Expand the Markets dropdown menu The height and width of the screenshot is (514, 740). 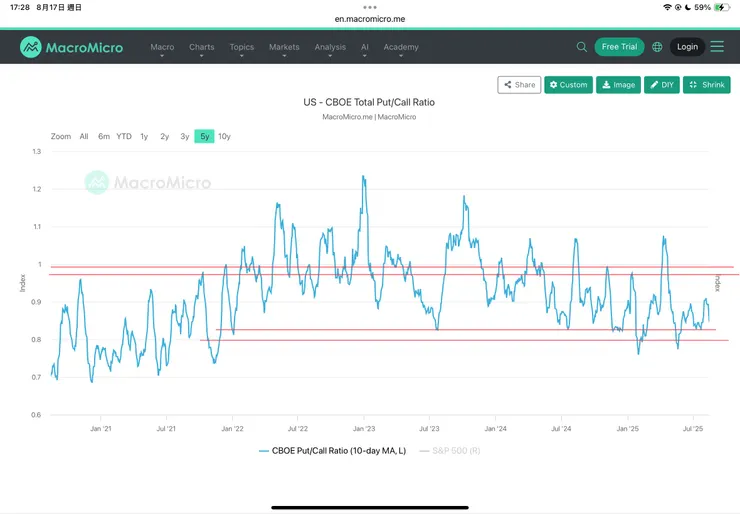point(284,48)
